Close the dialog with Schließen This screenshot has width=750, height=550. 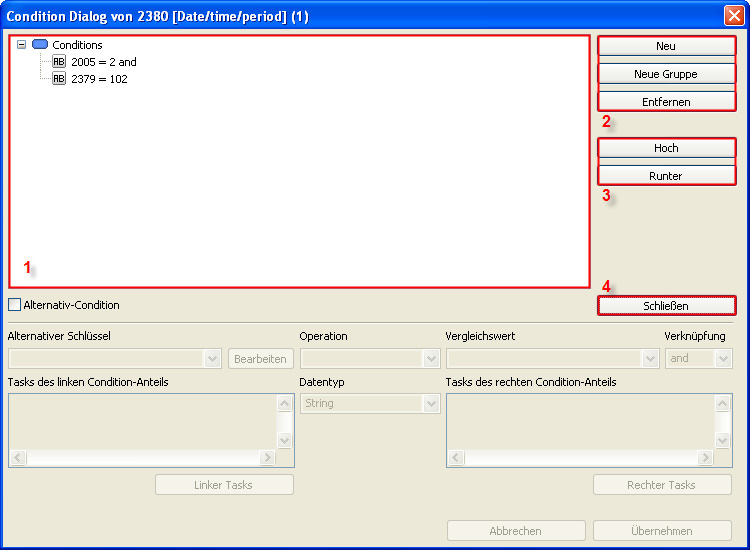[x=666, y=306]
